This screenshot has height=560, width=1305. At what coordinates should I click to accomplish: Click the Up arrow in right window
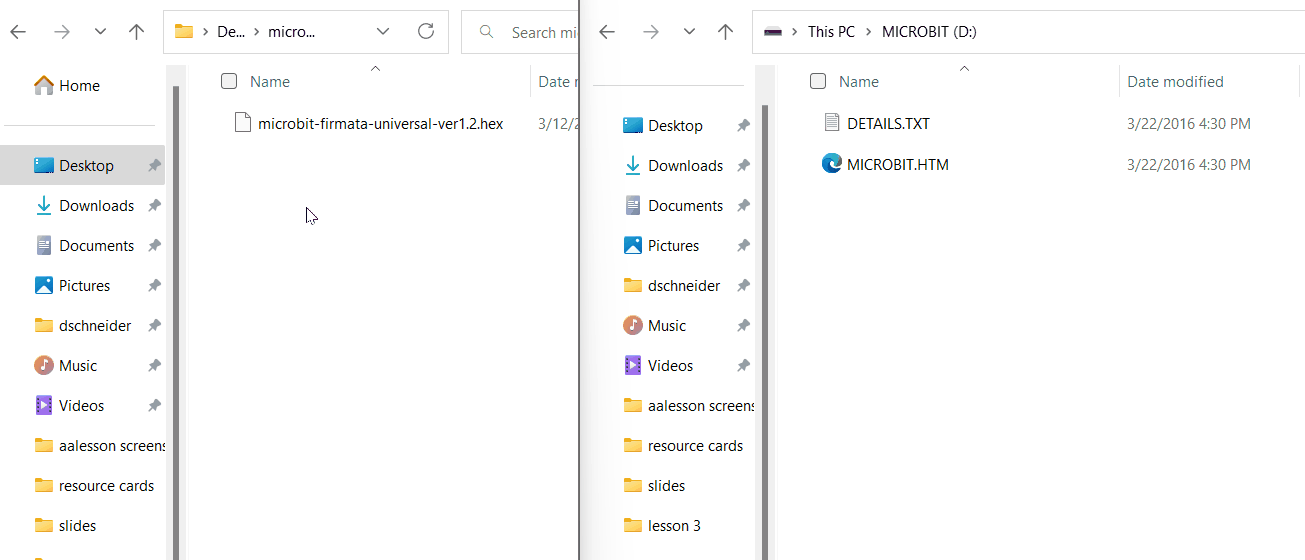click(x=726, y=32)
